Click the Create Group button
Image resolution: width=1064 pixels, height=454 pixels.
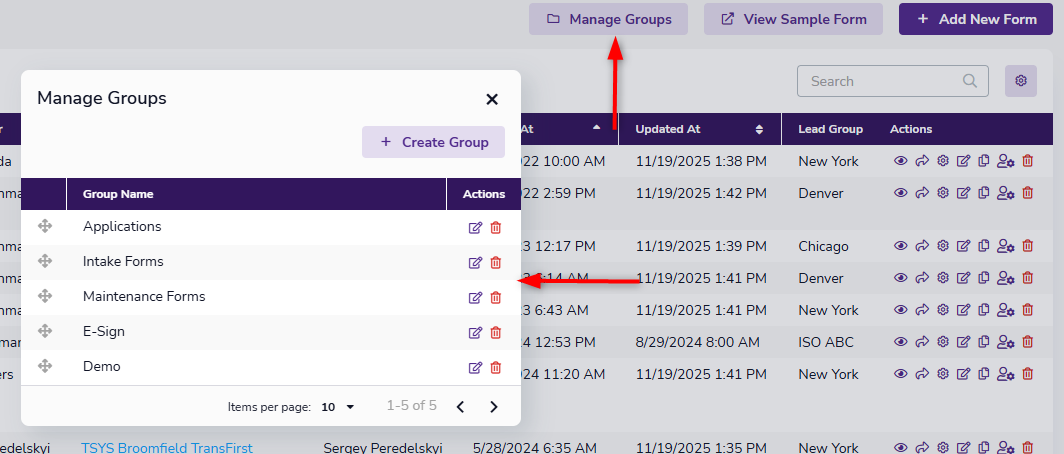coord(434,142)
